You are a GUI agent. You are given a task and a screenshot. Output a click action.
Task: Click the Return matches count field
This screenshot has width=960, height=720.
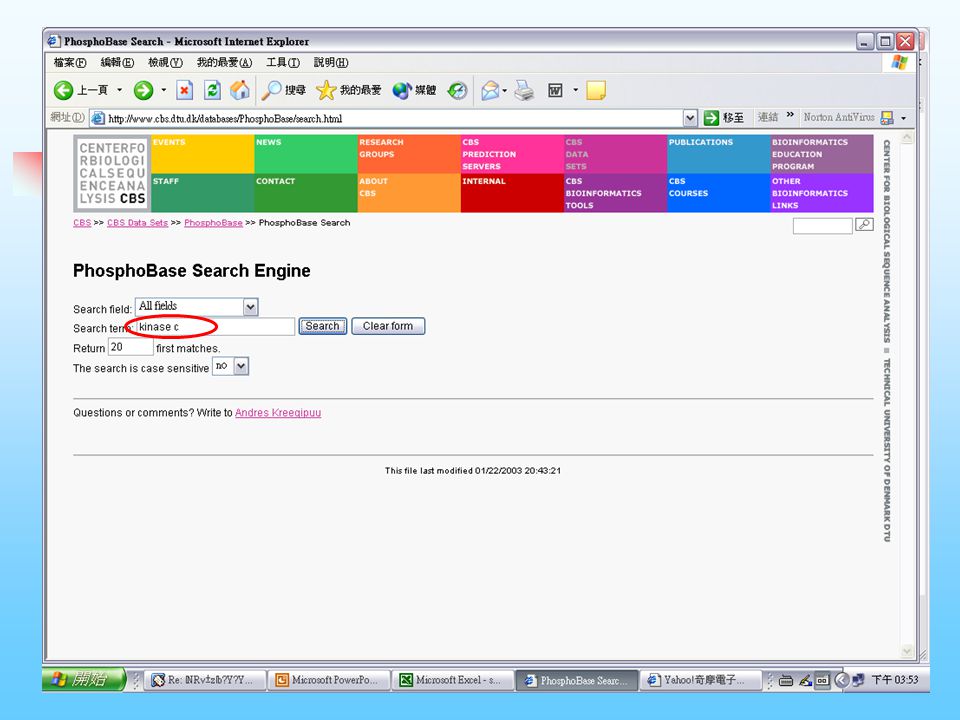[130, 347]
